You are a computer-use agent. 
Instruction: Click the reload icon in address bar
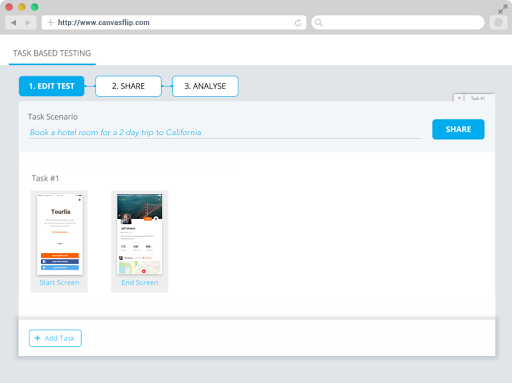[298, 23]
